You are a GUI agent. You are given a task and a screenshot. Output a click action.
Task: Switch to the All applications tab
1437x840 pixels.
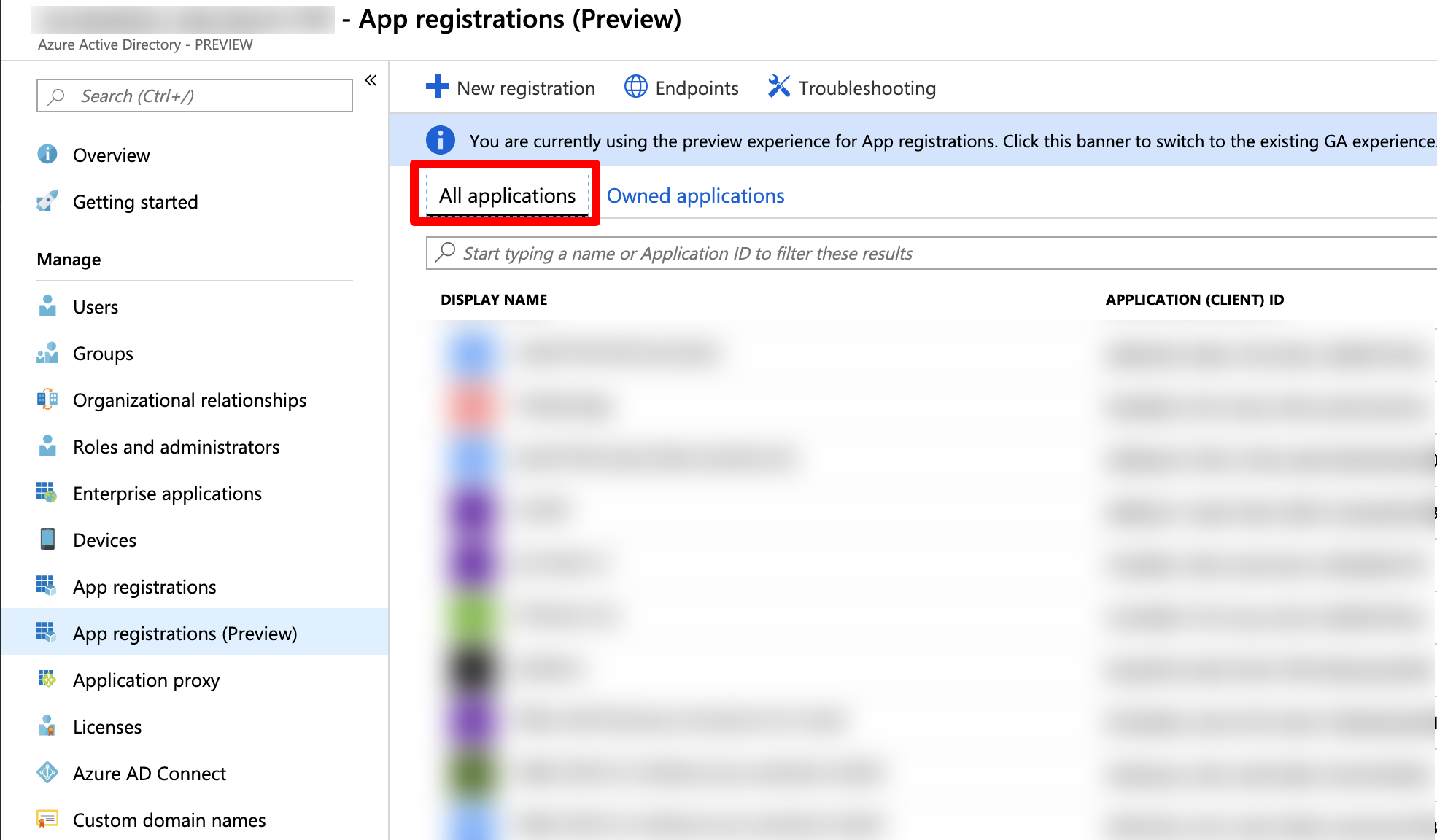(507, 195)
